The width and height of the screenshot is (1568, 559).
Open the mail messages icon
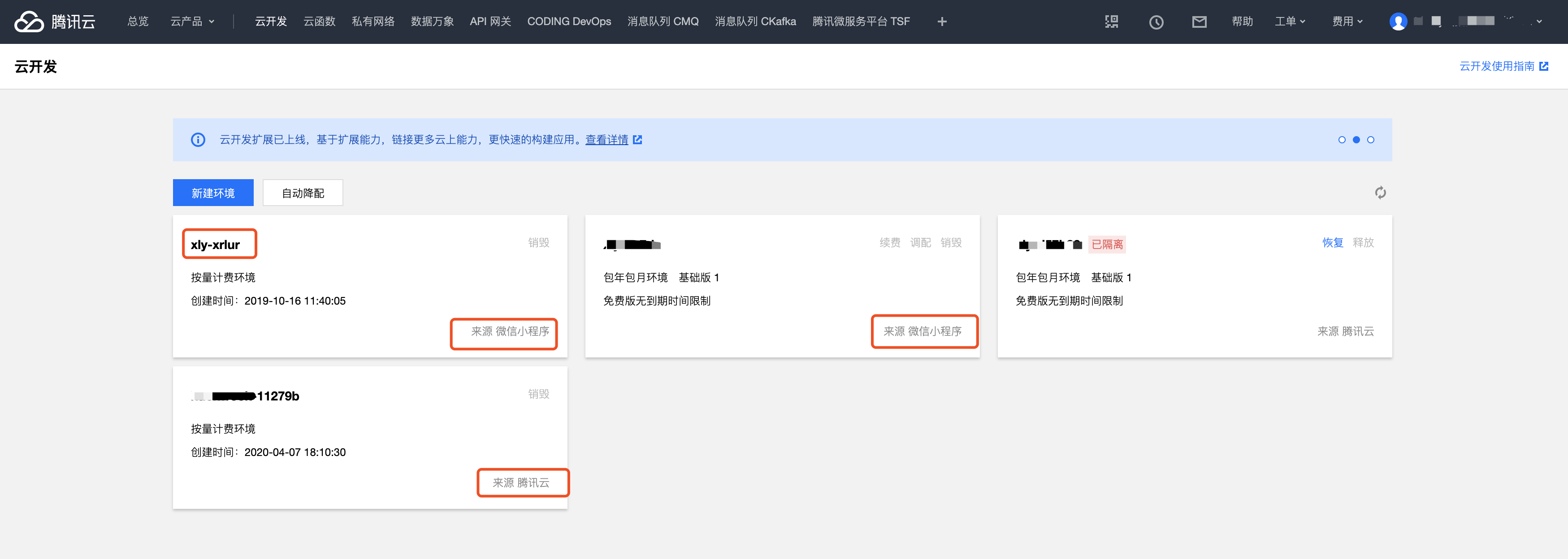(1199, 22)
